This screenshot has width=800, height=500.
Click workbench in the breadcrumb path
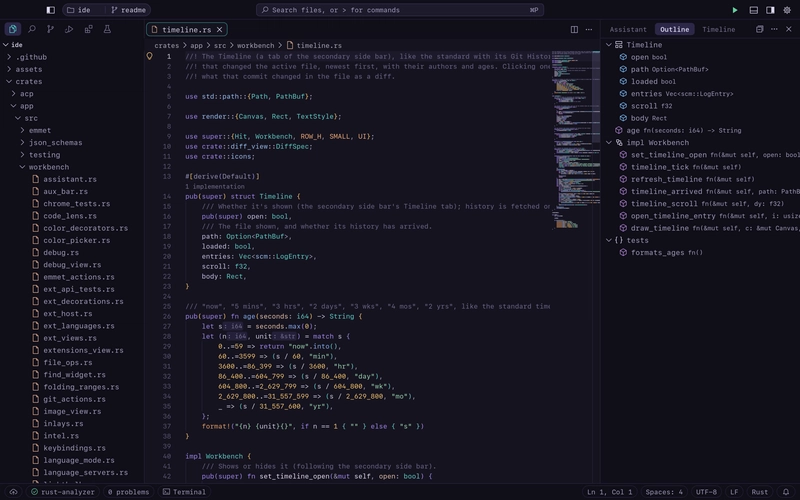pos(255,45)
